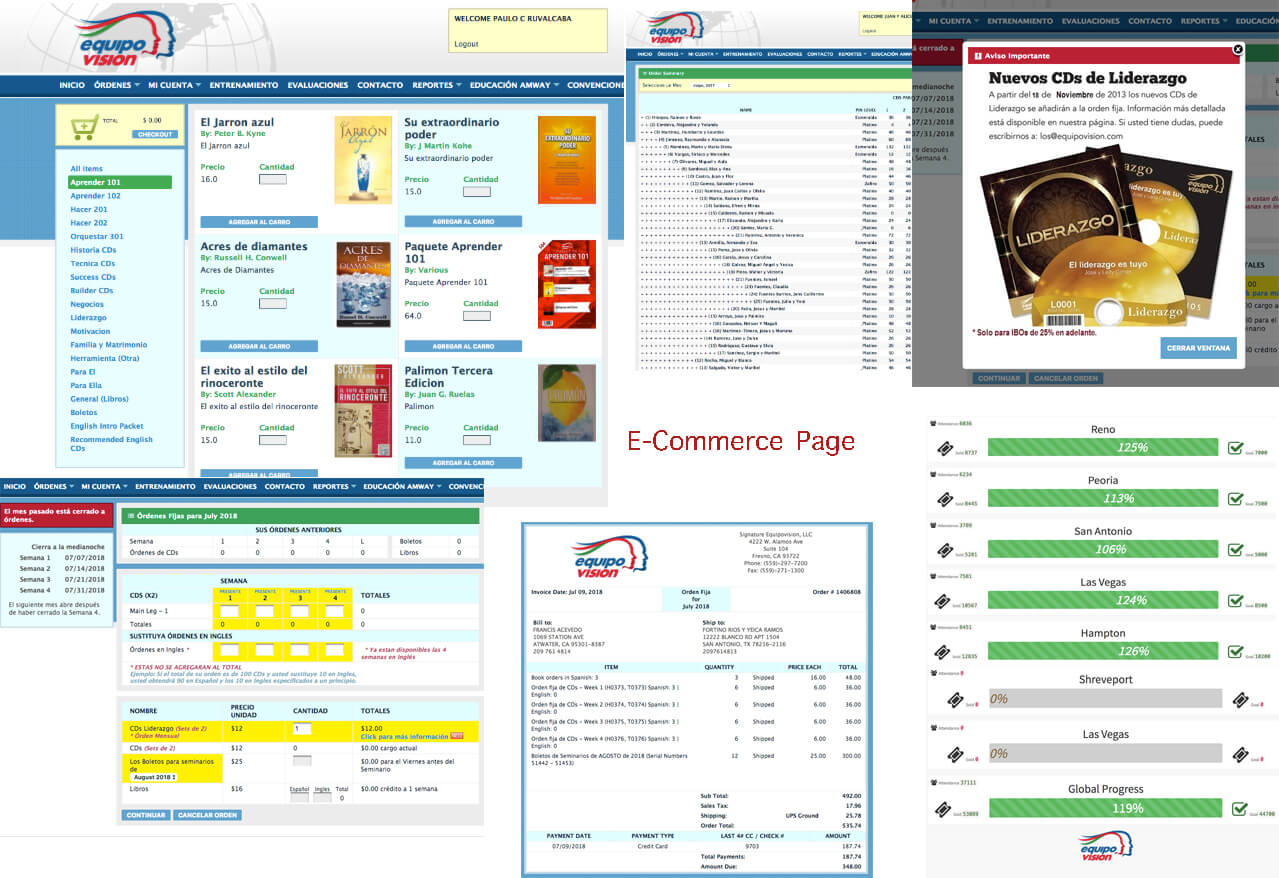Click the Peoria 113% progress bar
Image resolution: width=1279 pixels, height=878 pixels.
[x=1103, y=498]
